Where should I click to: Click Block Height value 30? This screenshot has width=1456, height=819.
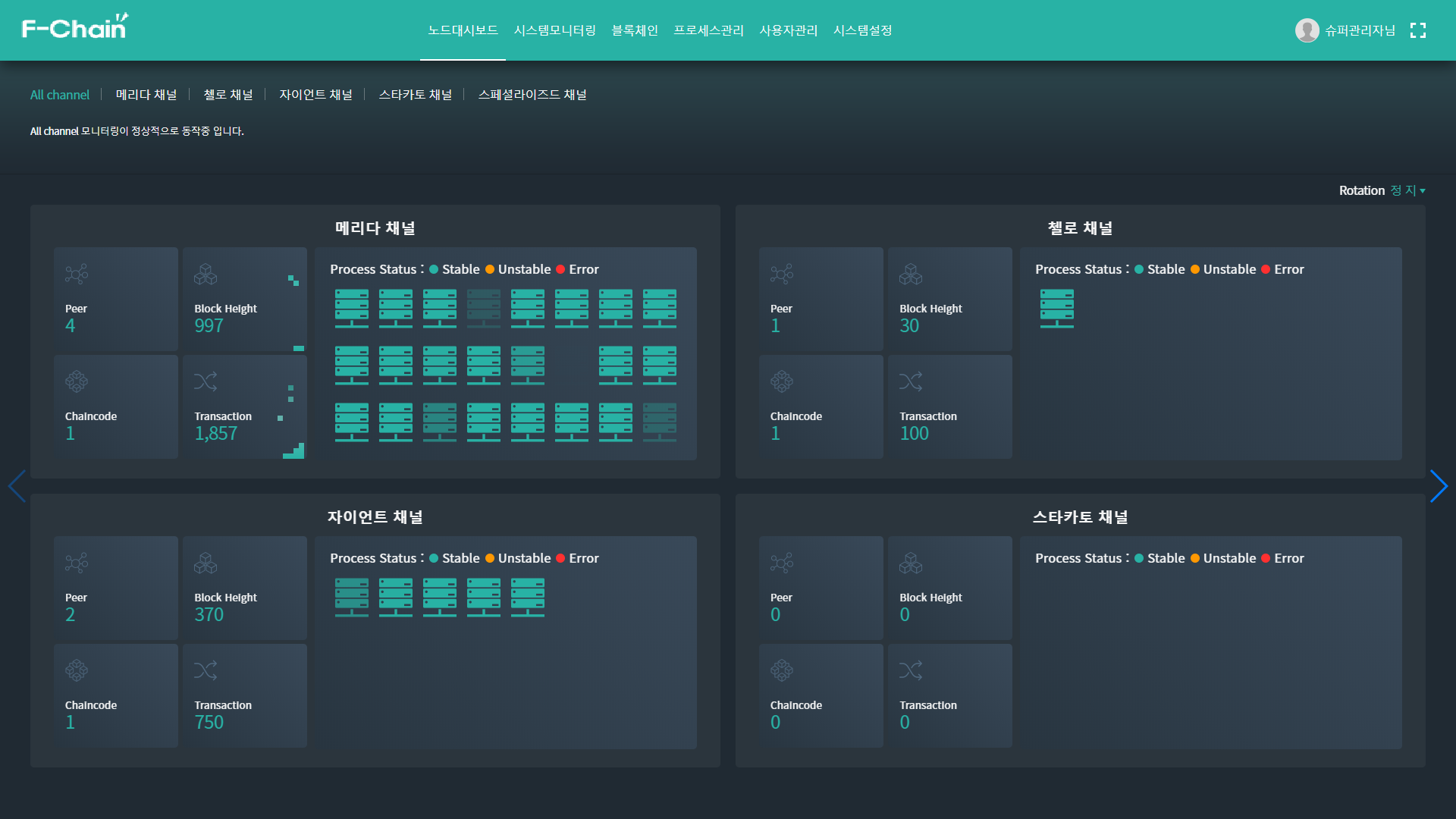click(909, 326)
